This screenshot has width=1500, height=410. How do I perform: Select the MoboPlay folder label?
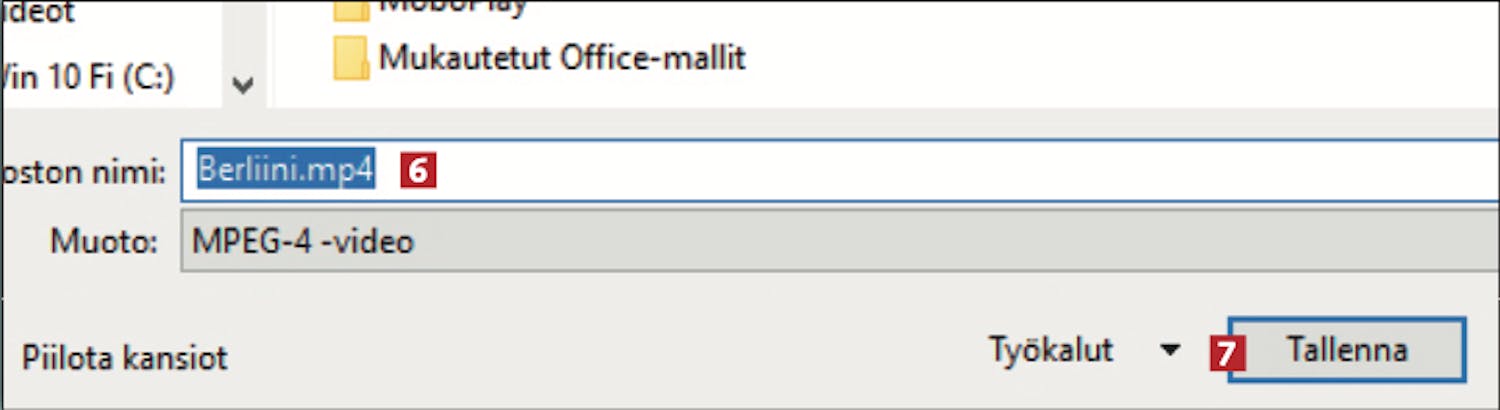pyautogui.click(x=453, y=7)
